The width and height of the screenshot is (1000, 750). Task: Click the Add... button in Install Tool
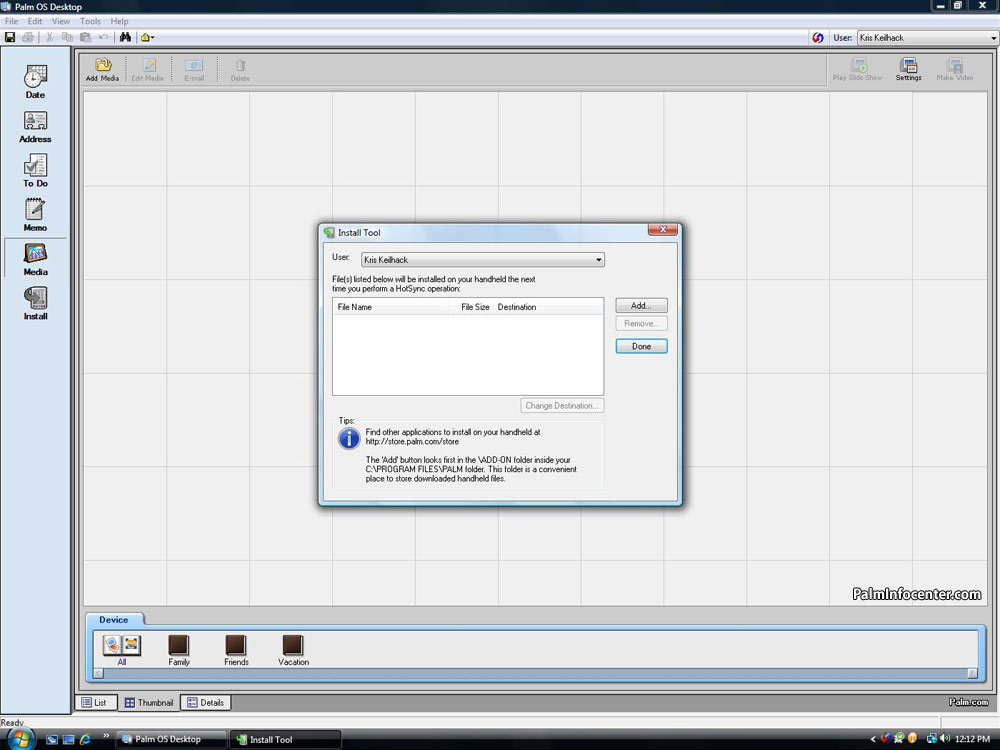(642, 305)
